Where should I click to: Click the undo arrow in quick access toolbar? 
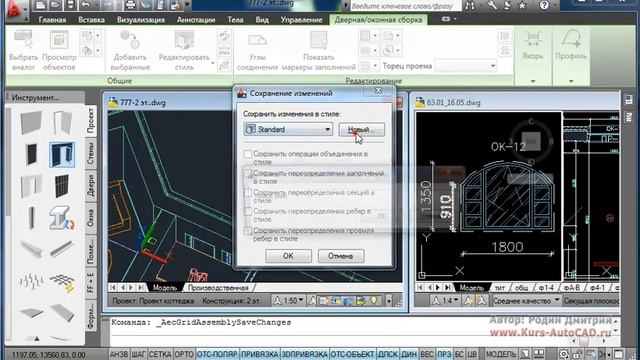pyautogui.click(x=85, y=5)
